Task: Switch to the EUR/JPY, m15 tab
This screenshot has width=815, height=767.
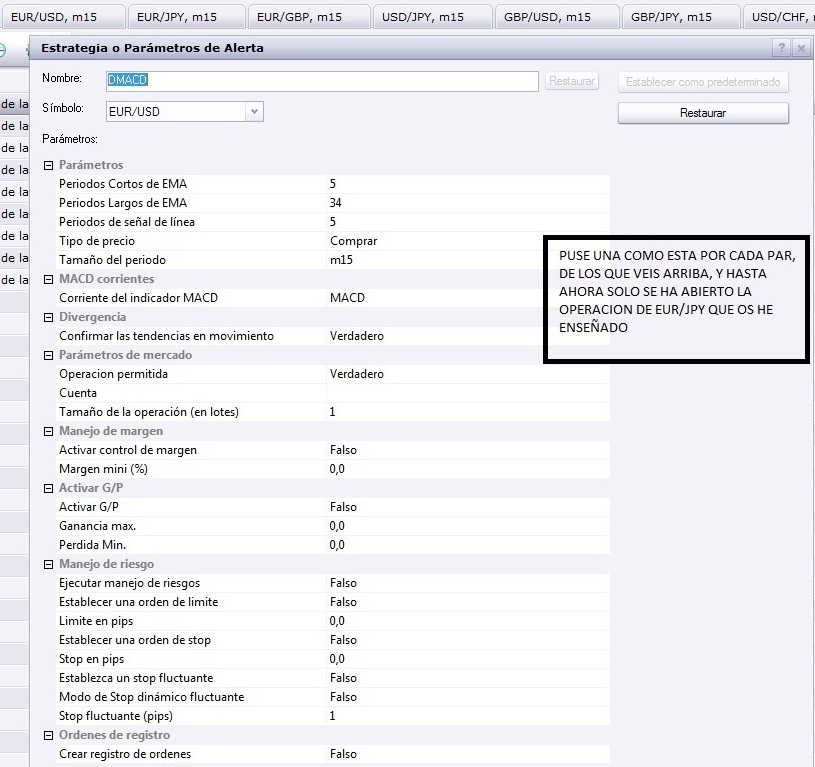Action: (x=184, y=17)
